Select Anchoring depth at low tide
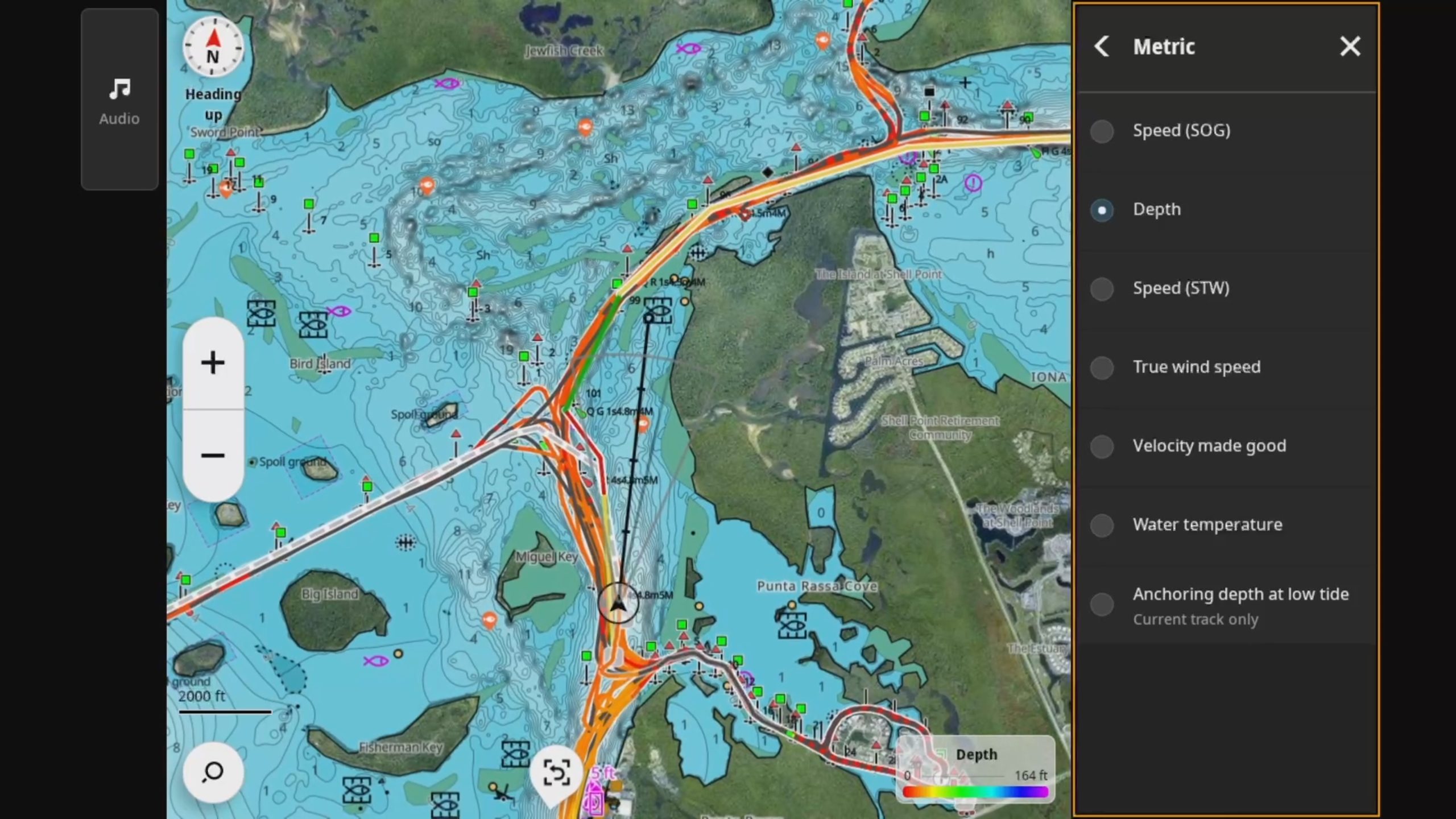Screen dimensions: 1456x819 [x=1226, y=605]
